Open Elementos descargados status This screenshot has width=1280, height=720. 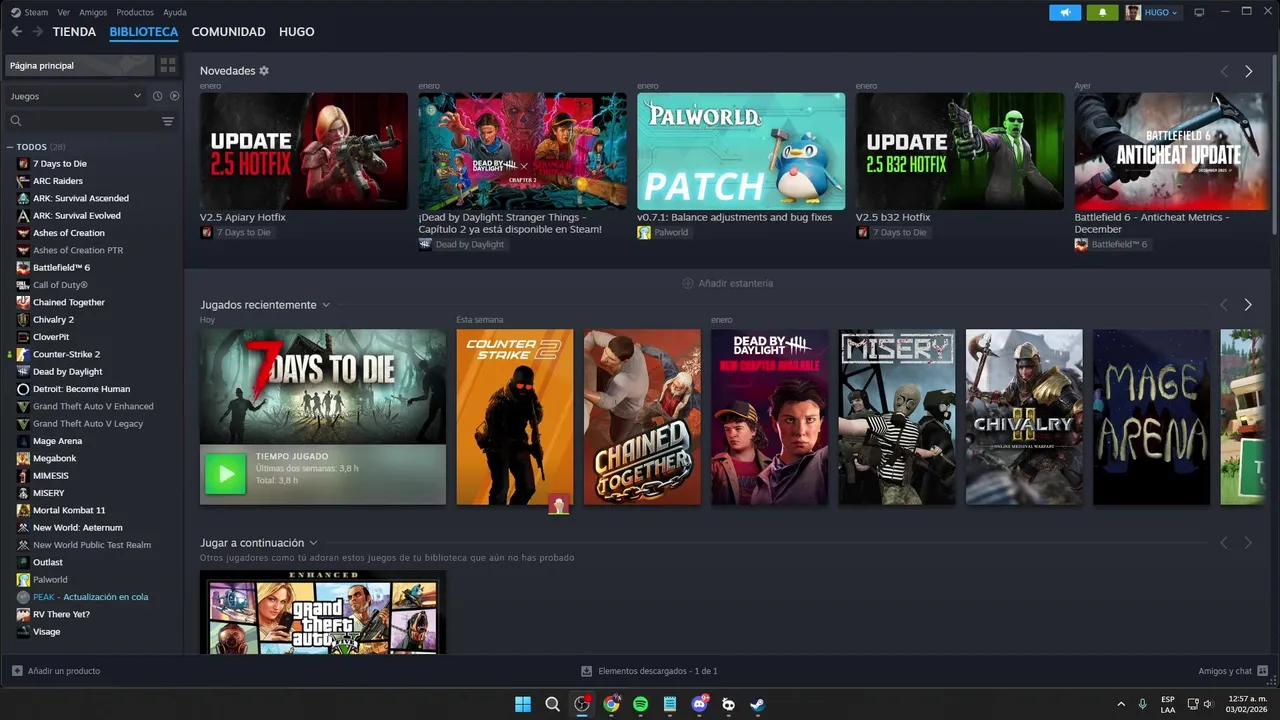[658, 671]
